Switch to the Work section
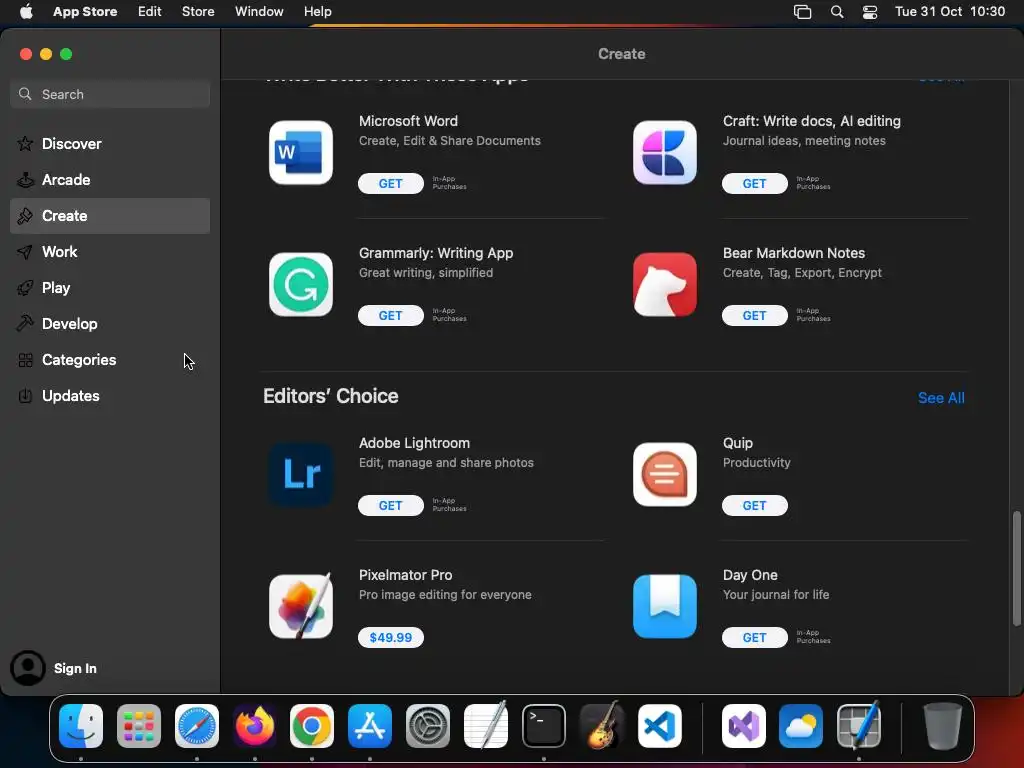The height and width of the screenshot is (768, 1024). coord(110,251)
